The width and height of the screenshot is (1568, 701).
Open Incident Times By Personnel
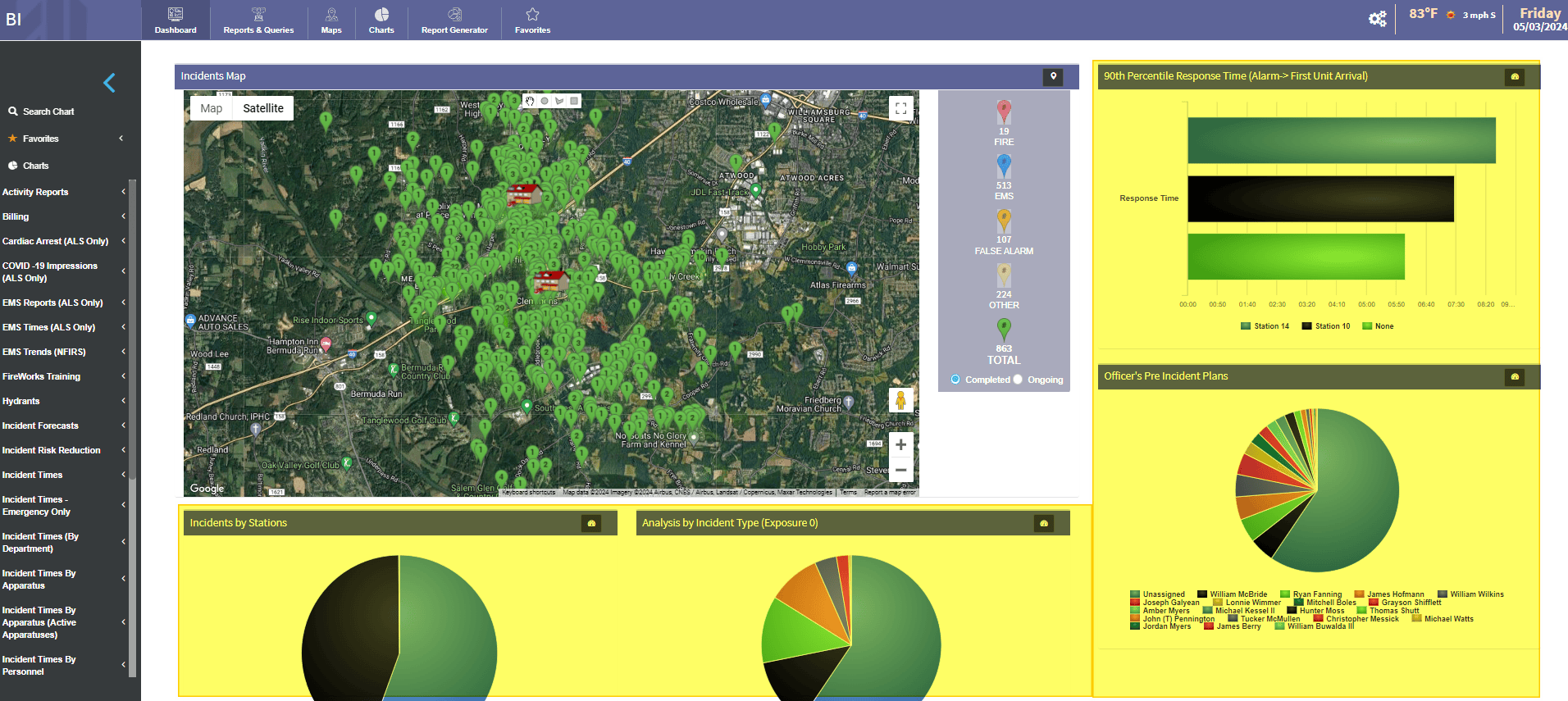(64, 665)
